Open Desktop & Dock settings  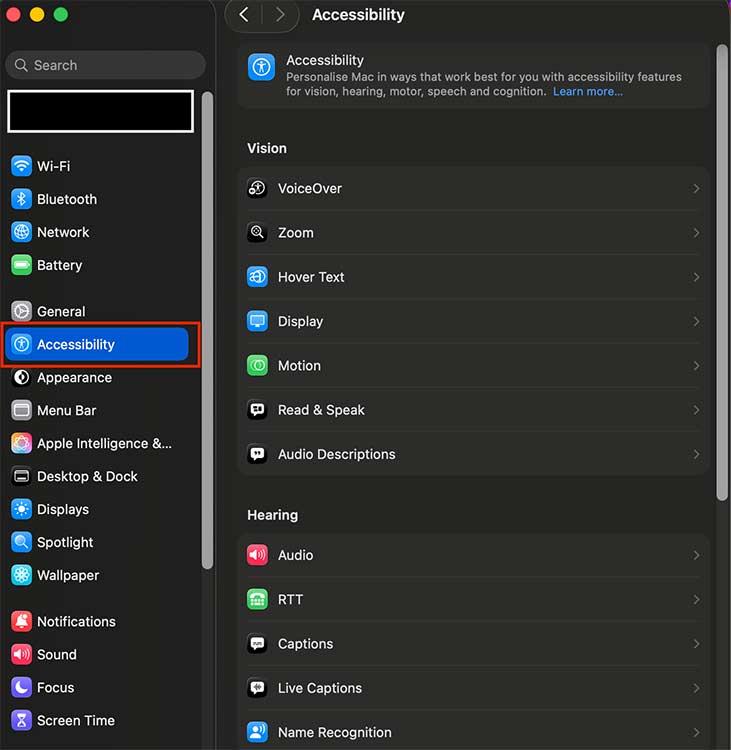pos(87,476)
